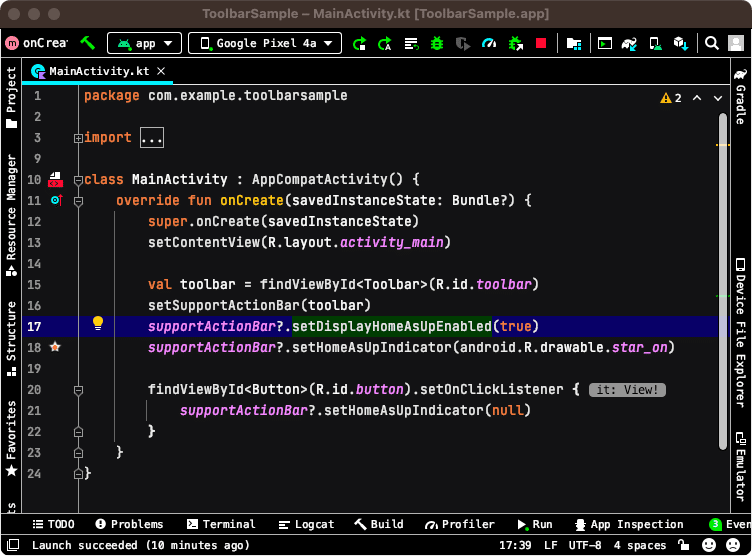Open the Project tool window
Image resolution: width=752 pixels, height=556 pixels.
click(11, 97)
